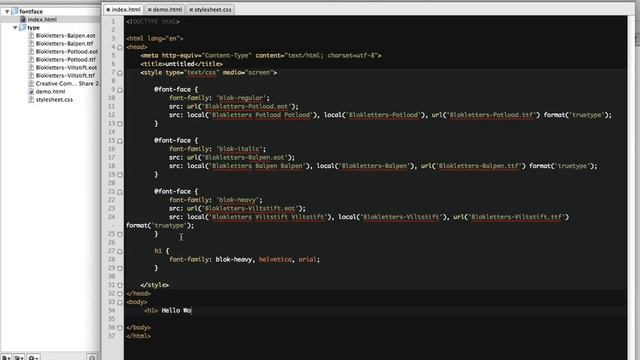This screenshot has width=640, height=360.
Task: Select Blokletters-Viltstift.eot file
Action: (x=66, y=67)
